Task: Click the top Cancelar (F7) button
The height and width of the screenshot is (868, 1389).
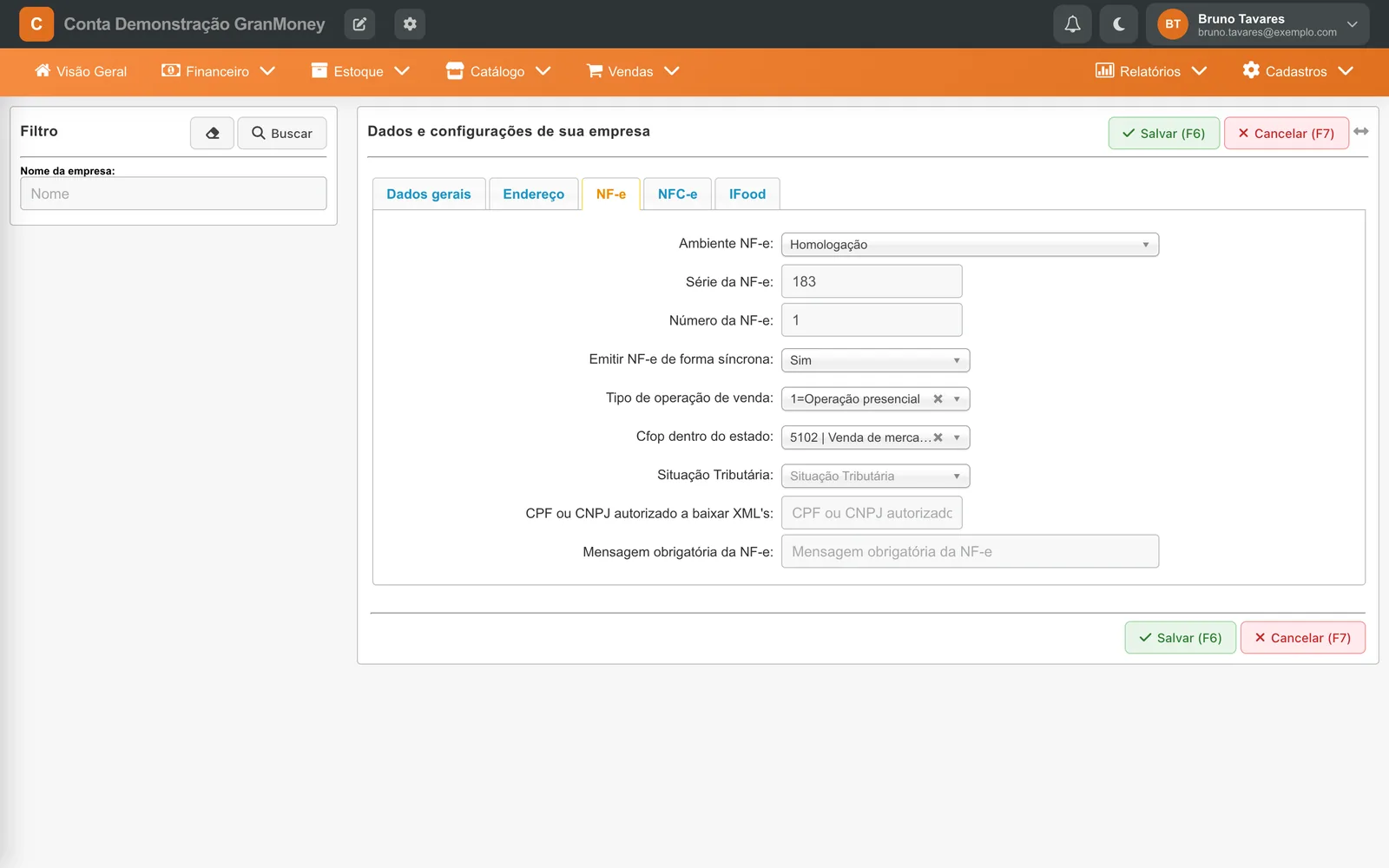Action: (x=1287, y=133)
